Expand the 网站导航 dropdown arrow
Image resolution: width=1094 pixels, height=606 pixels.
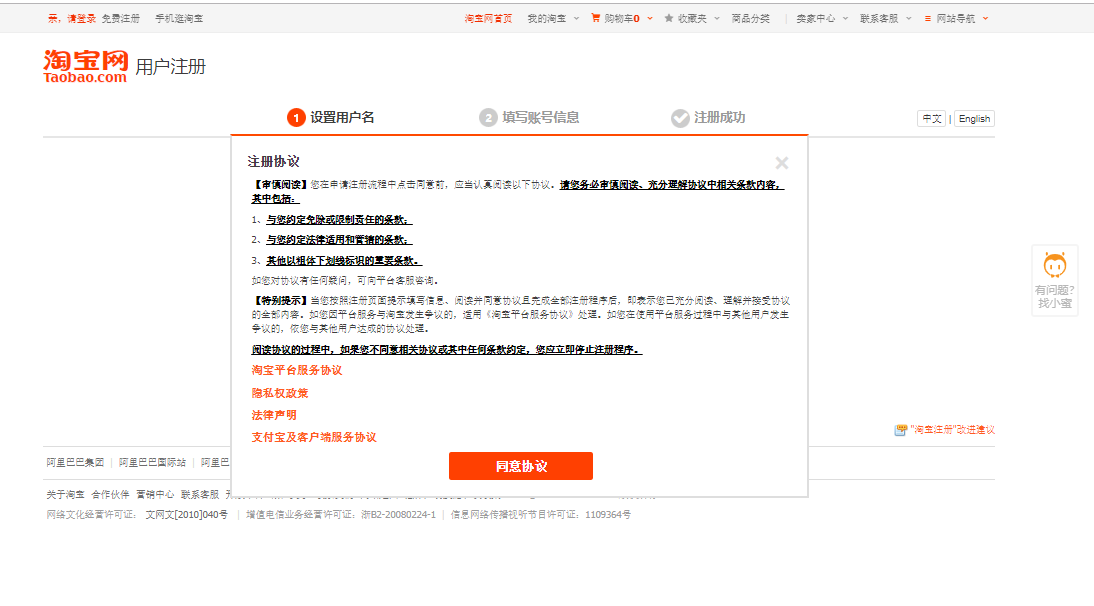[985, 19]
